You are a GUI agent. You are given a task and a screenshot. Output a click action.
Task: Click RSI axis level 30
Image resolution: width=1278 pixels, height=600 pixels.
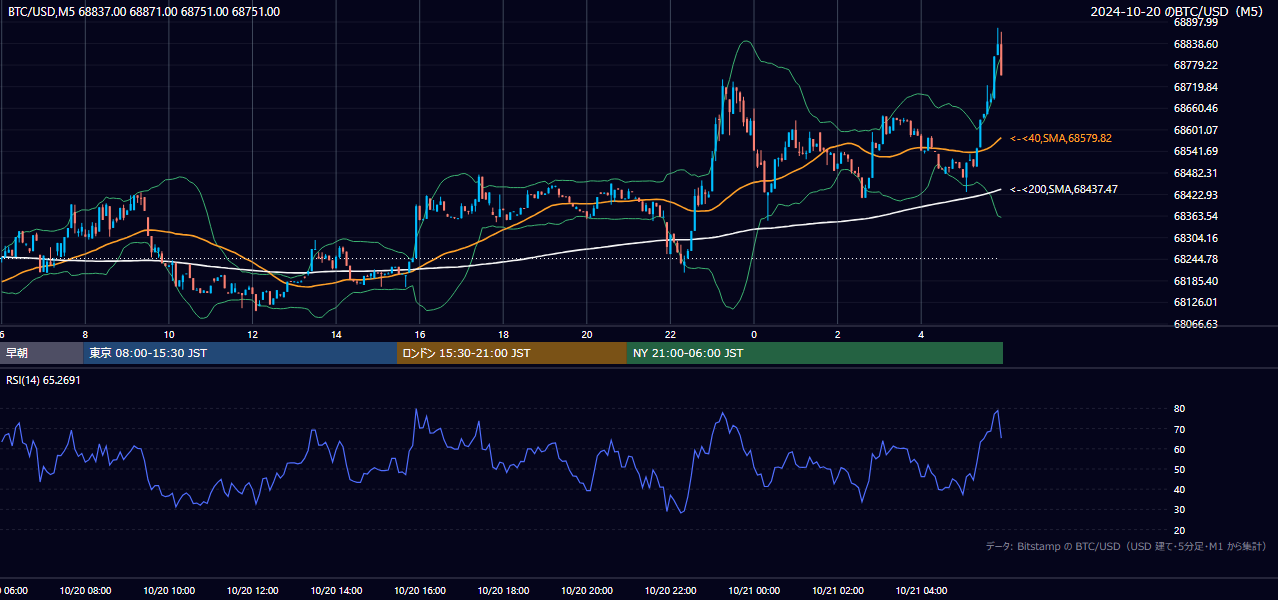[1179, 510]
